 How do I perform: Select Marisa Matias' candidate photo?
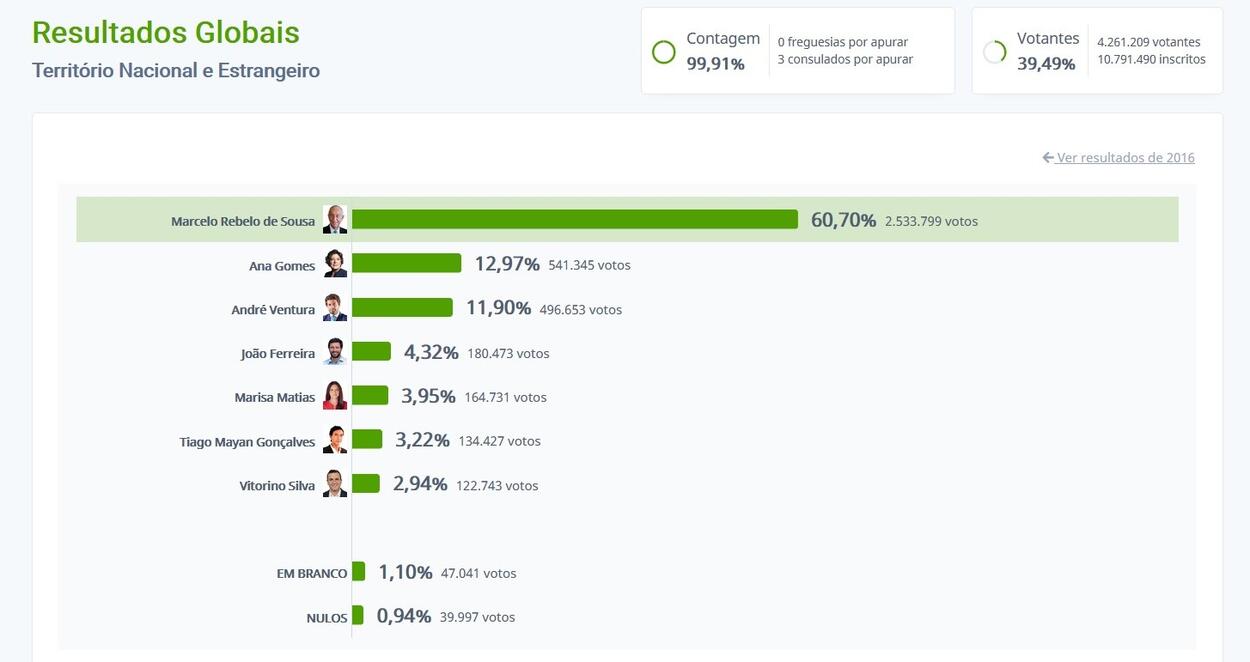tap(334, 394)
